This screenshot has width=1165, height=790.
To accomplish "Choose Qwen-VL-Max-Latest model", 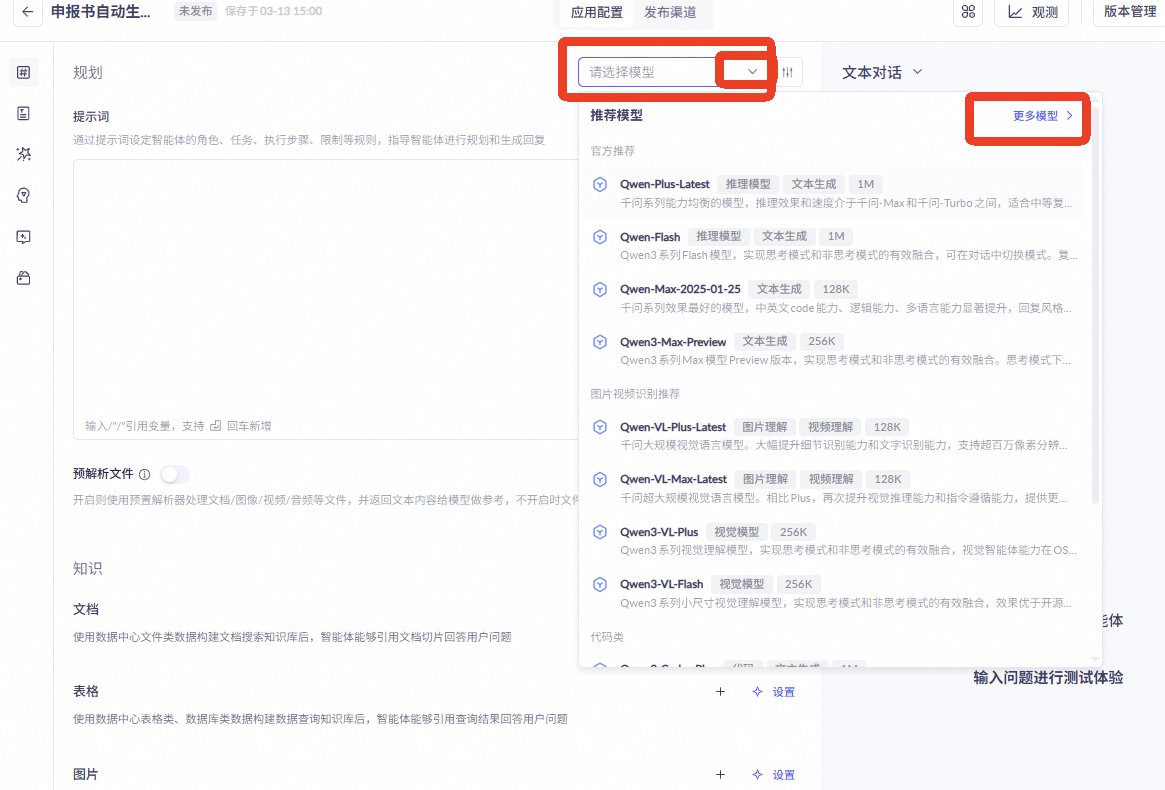I will coord(833,488).
